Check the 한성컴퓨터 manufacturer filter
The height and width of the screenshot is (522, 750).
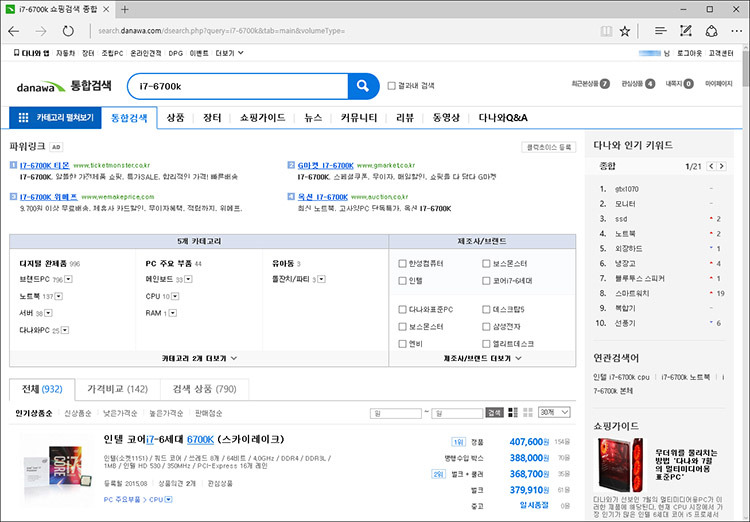[x=402, y=264]
